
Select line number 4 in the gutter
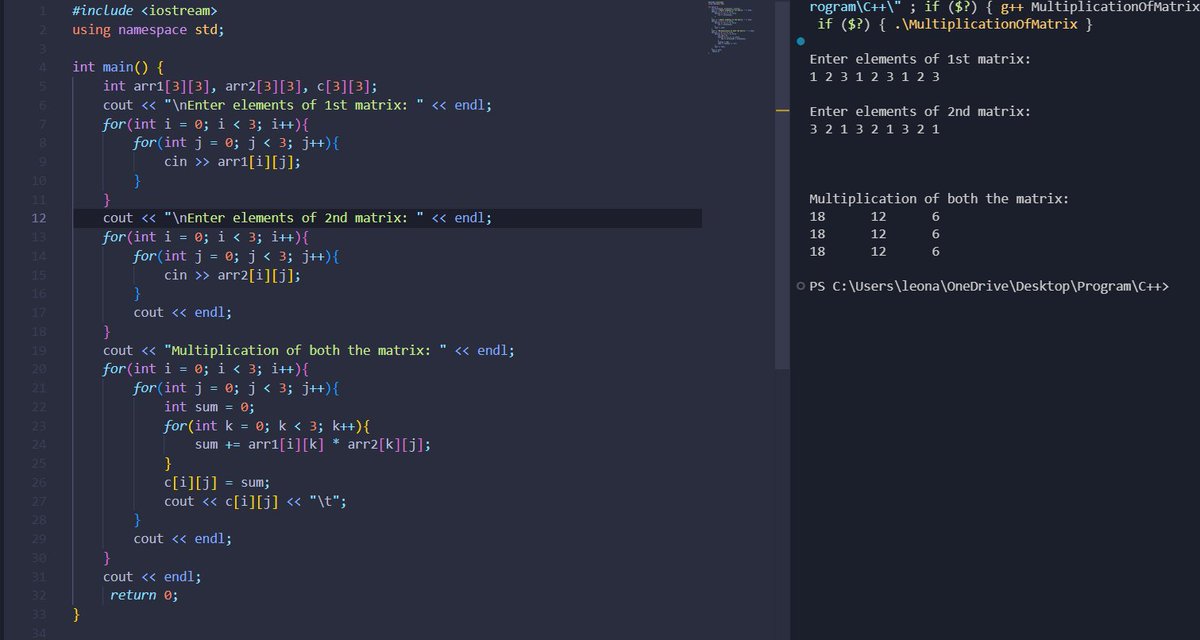coord(42,67)
